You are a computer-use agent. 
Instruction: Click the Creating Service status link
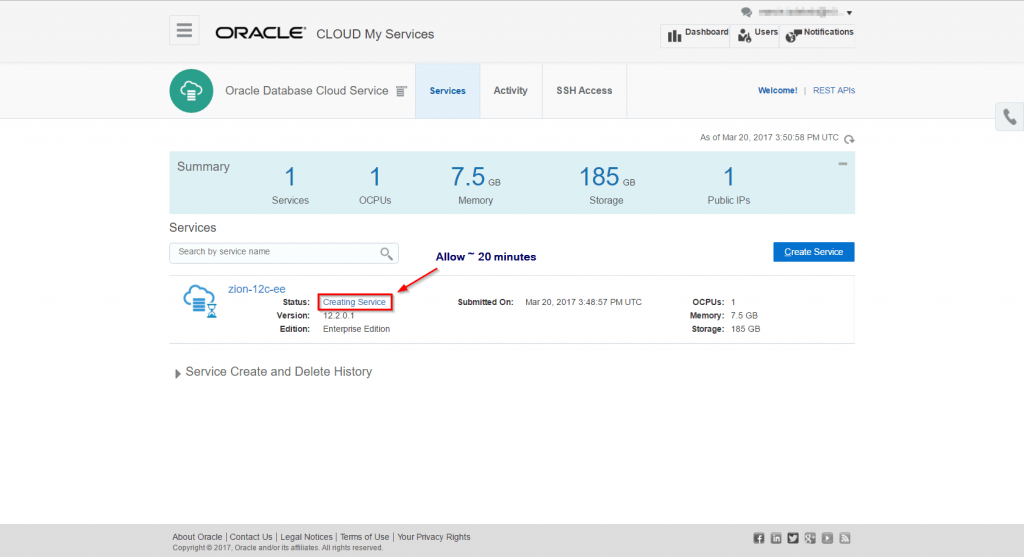[354, 302]
